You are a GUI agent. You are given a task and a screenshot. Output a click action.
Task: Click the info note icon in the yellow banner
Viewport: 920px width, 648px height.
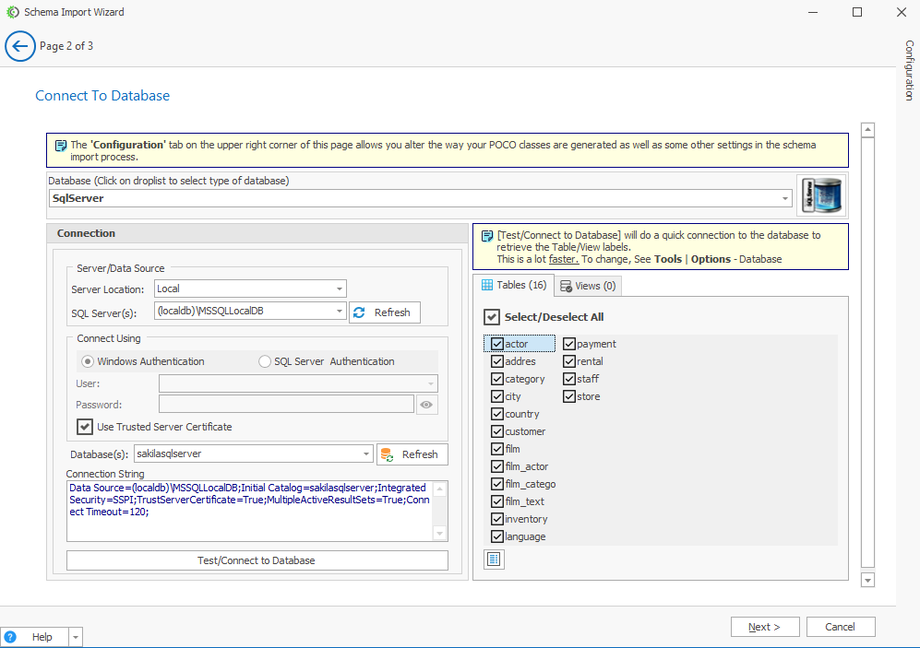click(60, 145)
